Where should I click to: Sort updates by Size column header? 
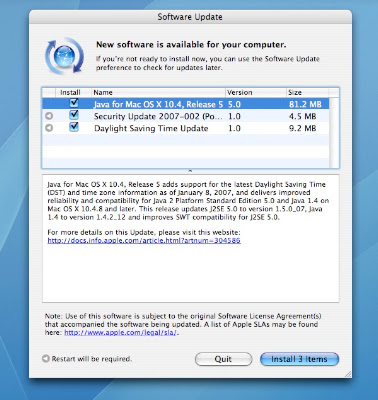(308, 92)
